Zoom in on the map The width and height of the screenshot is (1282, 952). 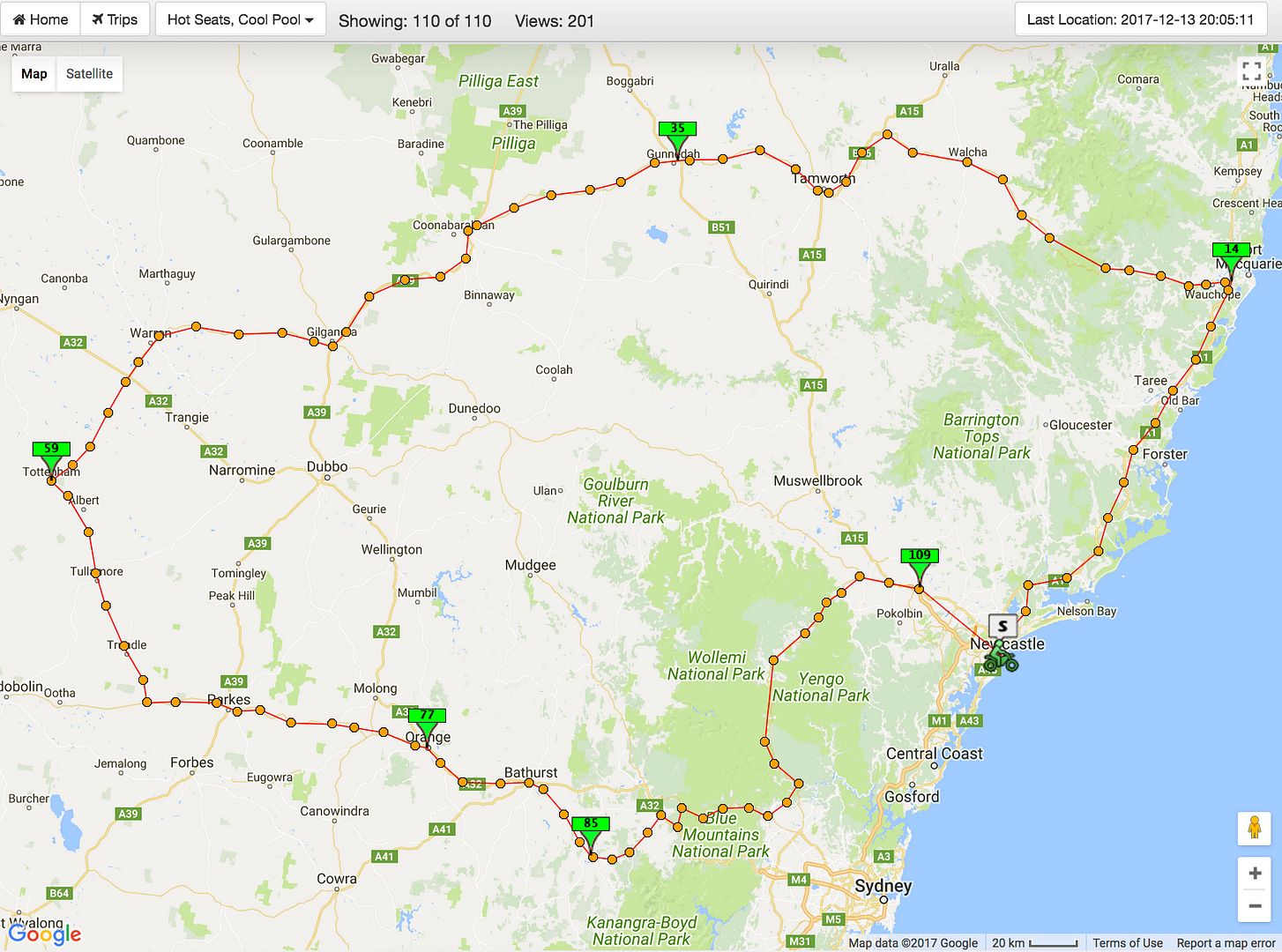[x=1255, y=874]
